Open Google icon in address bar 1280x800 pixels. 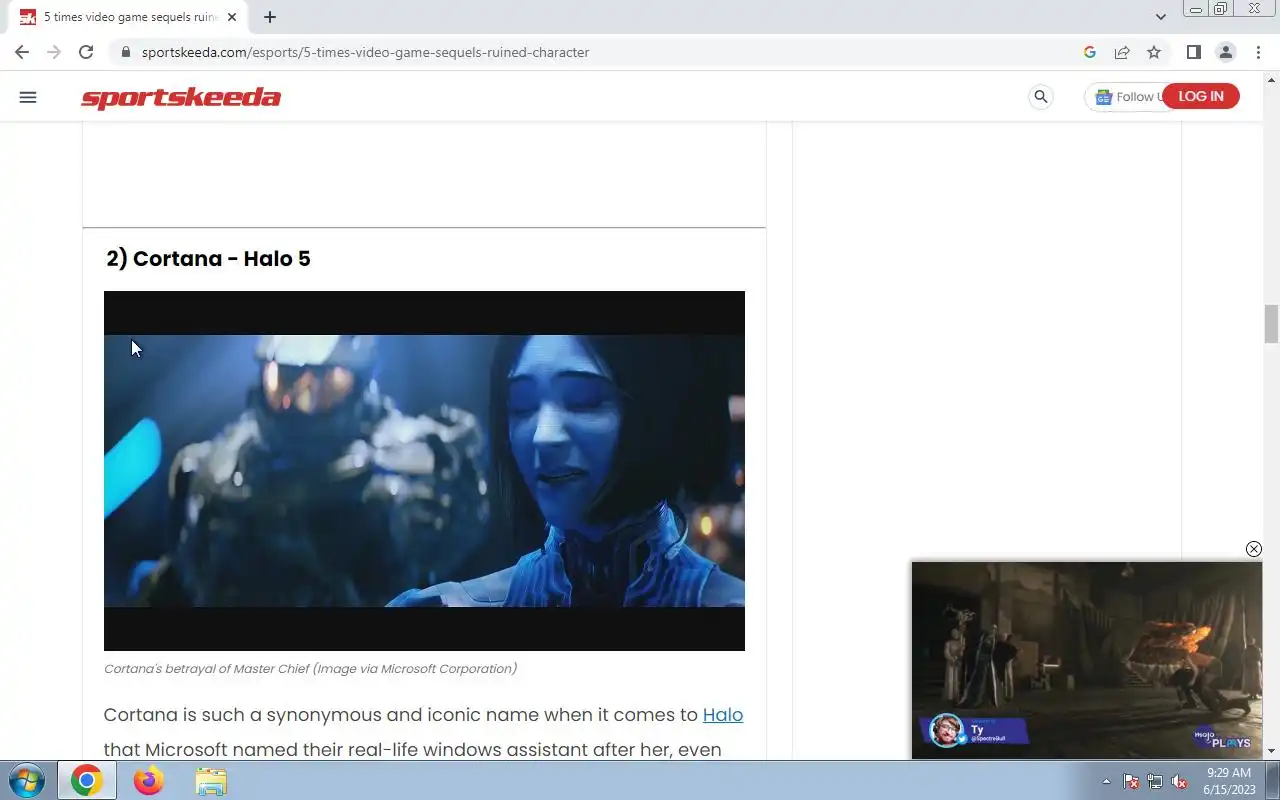coord(1090,52)
